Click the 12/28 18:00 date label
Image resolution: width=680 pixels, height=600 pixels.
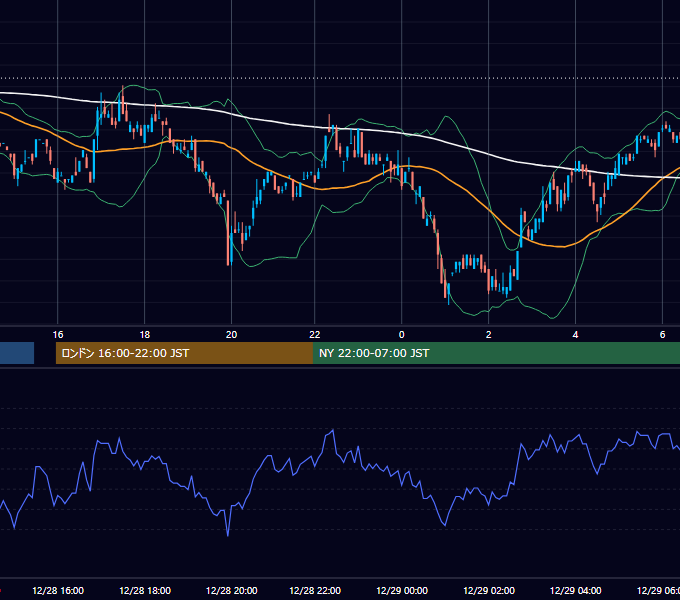pyautogui.click(x=145, y=590)
